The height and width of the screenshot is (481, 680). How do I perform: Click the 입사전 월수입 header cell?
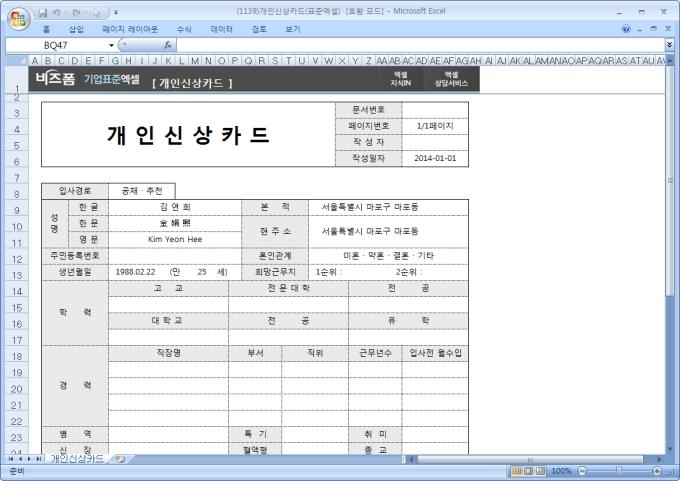click(x=435, y=353)
